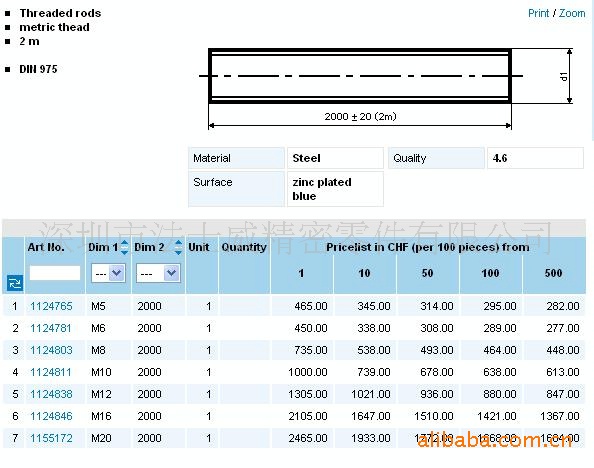Open the Dim 2 filter dropdown
The width and height of the screenshot is (594, 468).
coord(158,273)
